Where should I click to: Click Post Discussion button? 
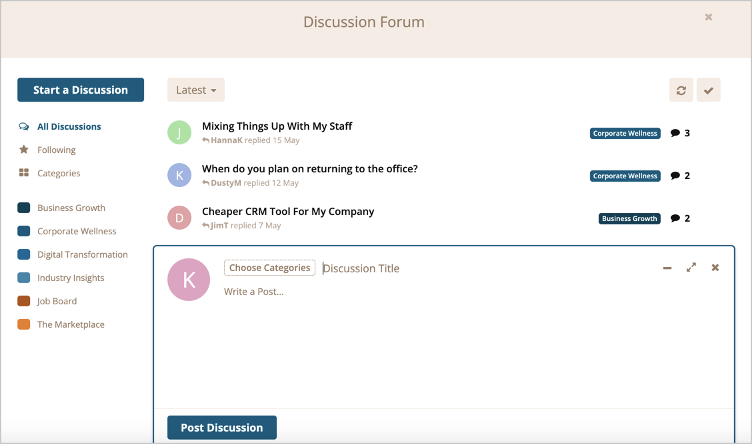point(222,428)
